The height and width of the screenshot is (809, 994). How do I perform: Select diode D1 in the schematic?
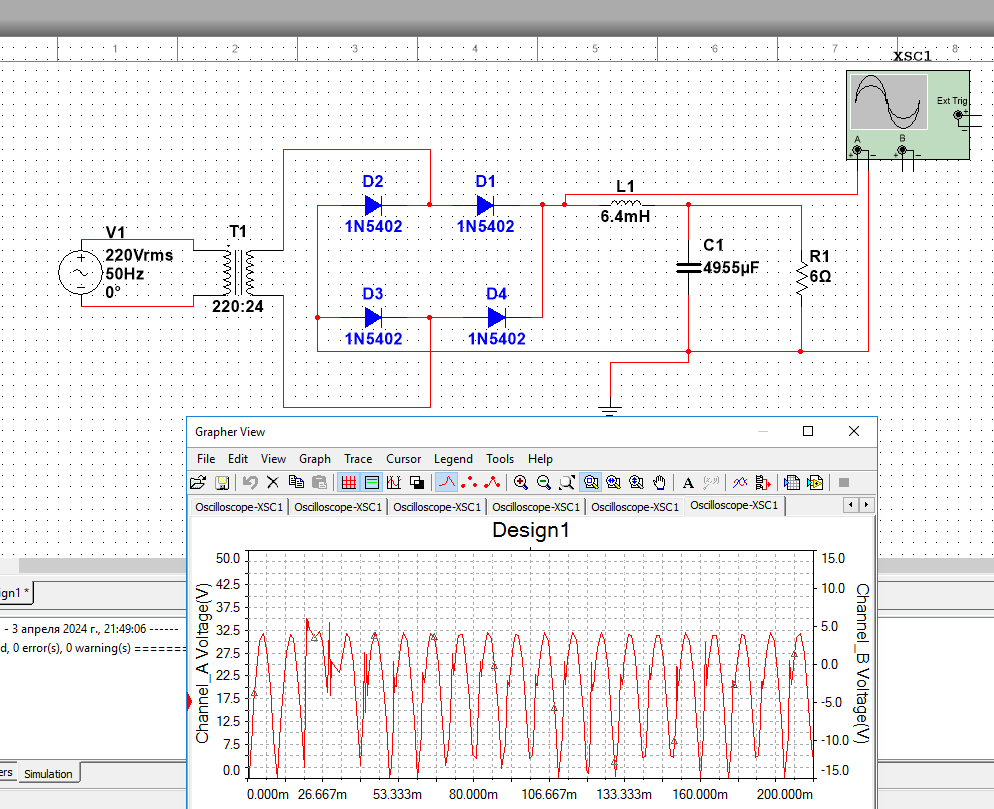pos(486,205)
